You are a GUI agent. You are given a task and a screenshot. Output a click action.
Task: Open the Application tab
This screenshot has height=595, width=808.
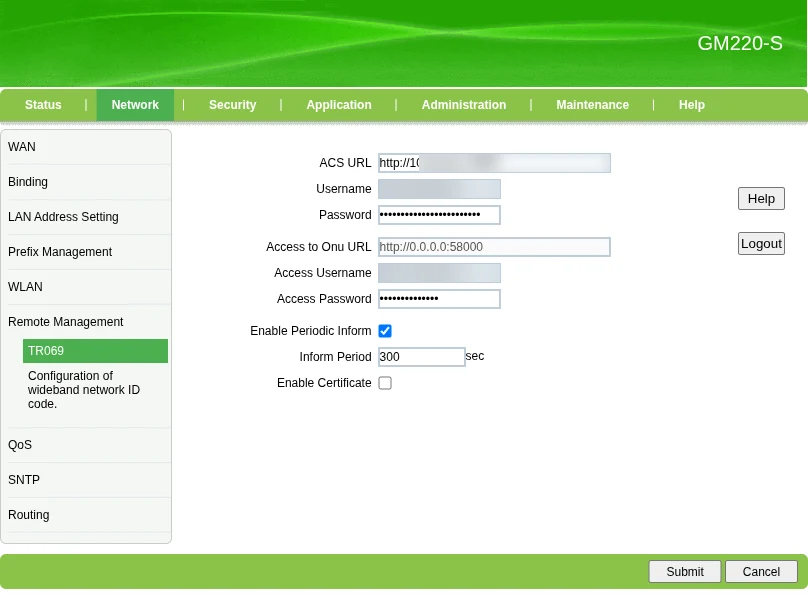click(x=339, y=105)
